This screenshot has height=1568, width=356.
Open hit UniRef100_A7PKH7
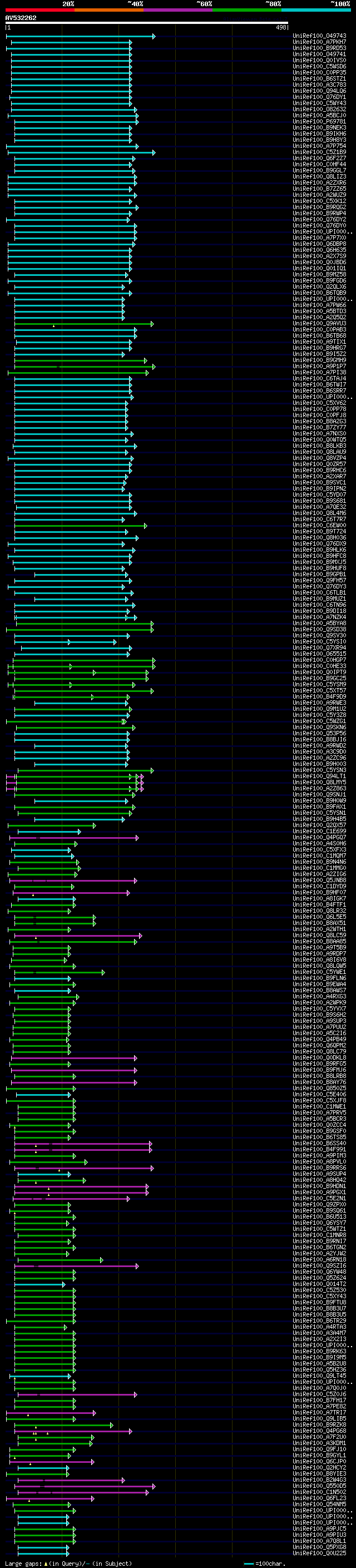[319, 42]
